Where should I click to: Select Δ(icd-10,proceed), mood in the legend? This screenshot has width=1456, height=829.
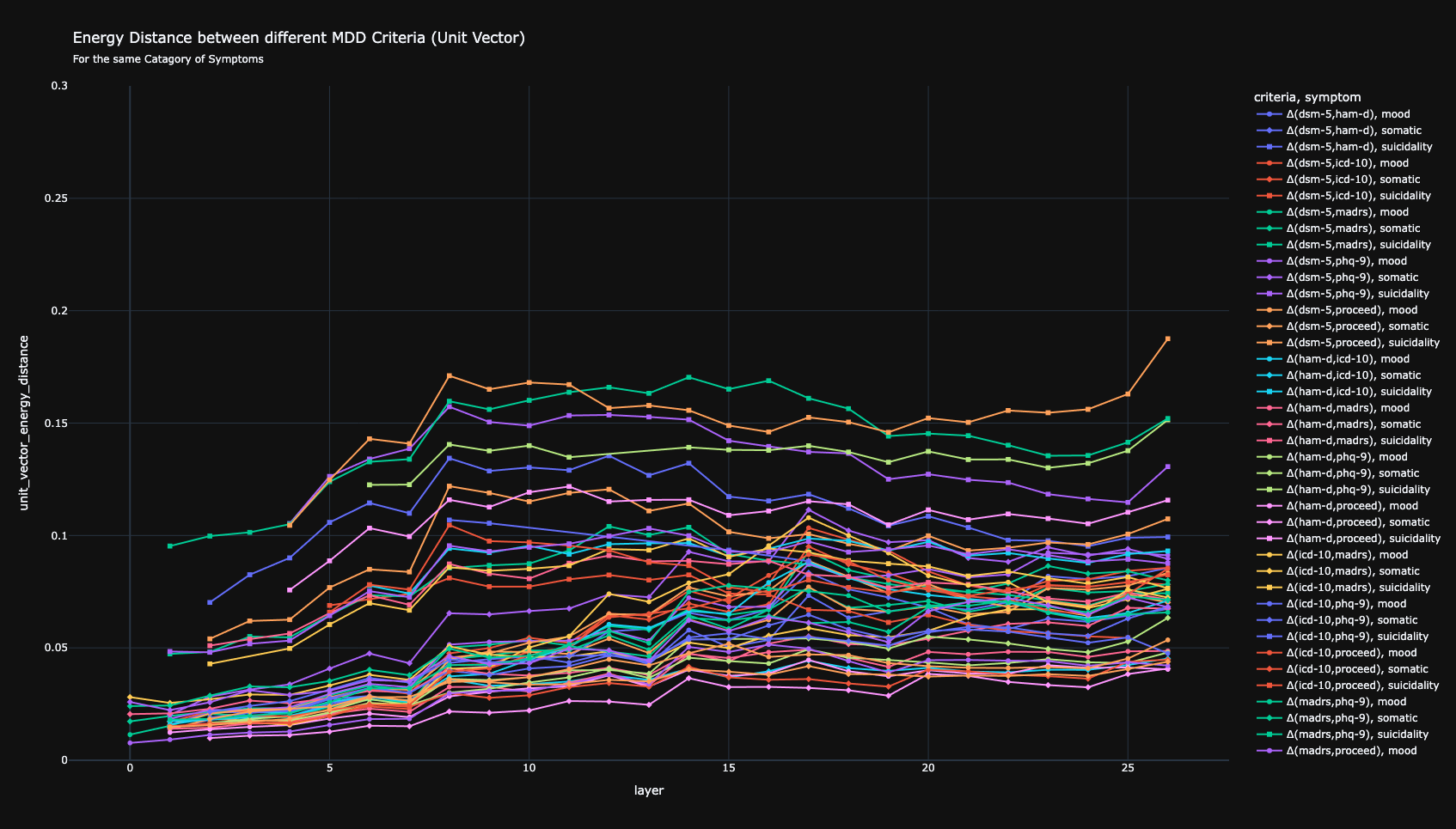pyautogui.click(x=1349, y=653)
